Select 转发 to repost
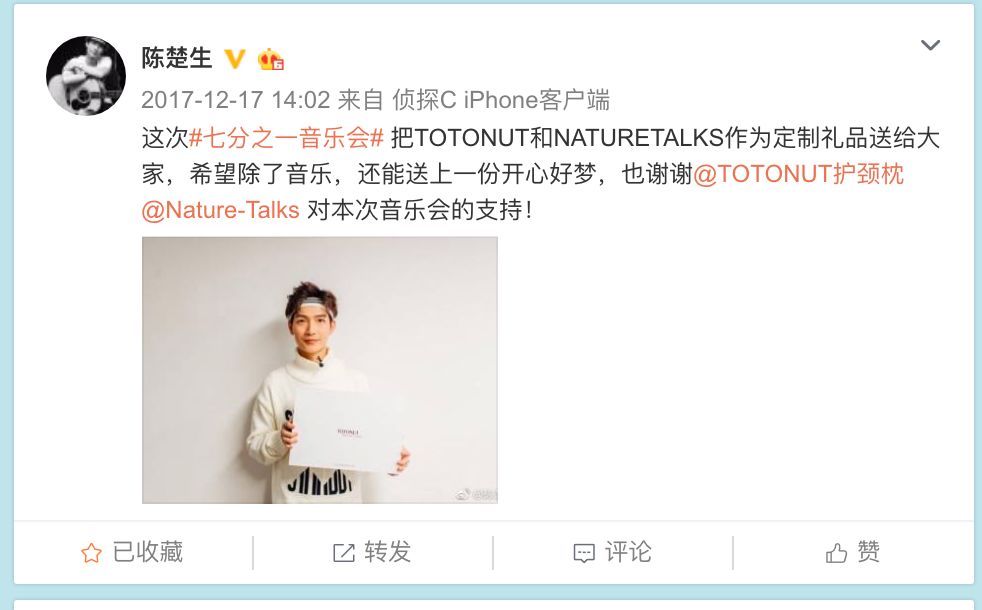The height and width of the screenshot is (610, 982). click(x=388, y=552)
